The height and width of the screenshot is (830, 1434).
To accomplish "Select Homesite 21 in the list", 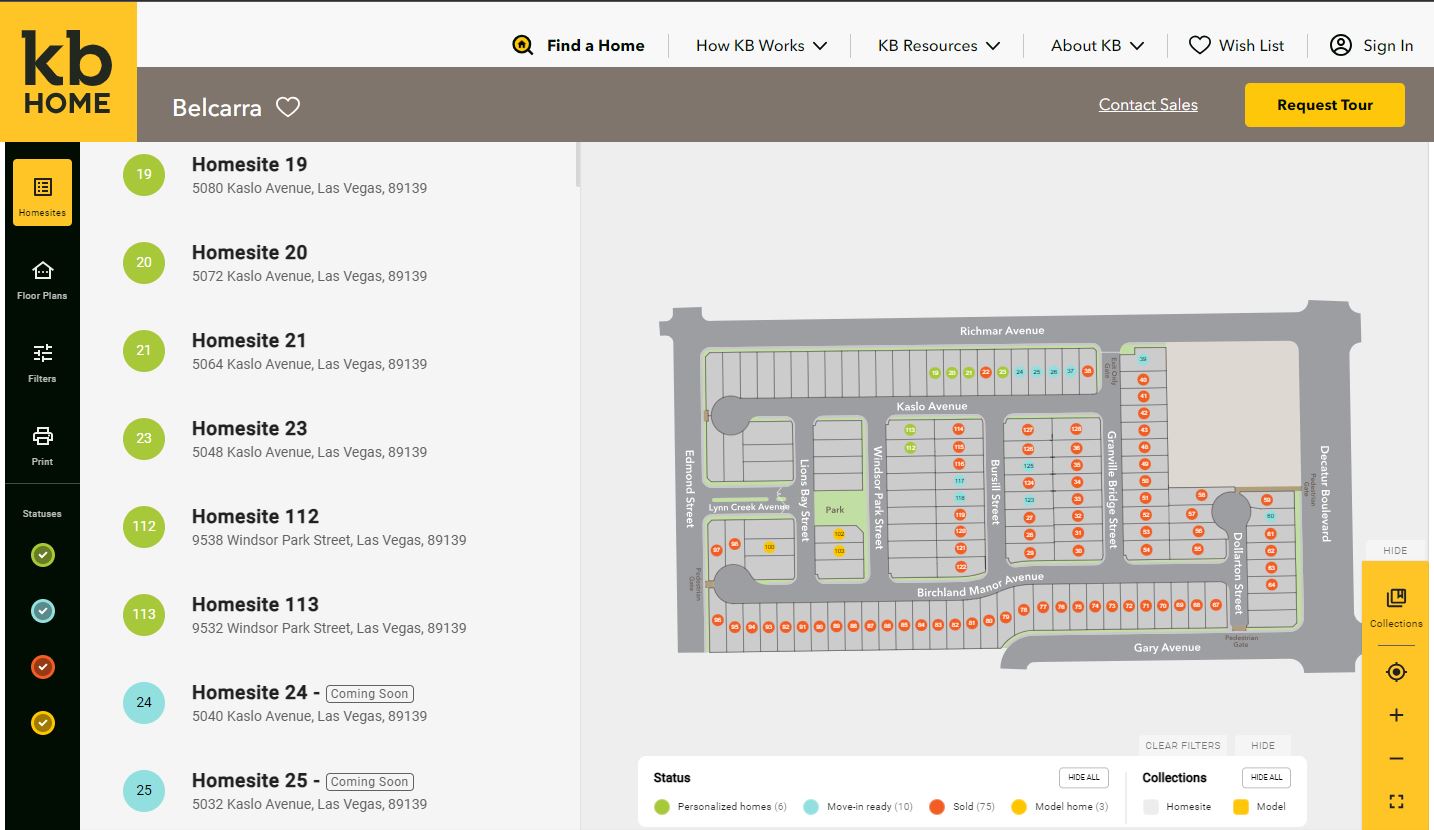I will (330, 351).
